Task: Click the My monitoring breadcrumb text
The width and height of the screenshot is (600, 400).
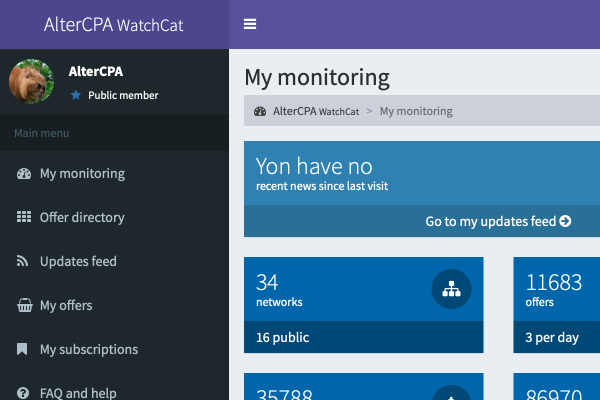Action: pyautogui.click(x=416, y=111)
